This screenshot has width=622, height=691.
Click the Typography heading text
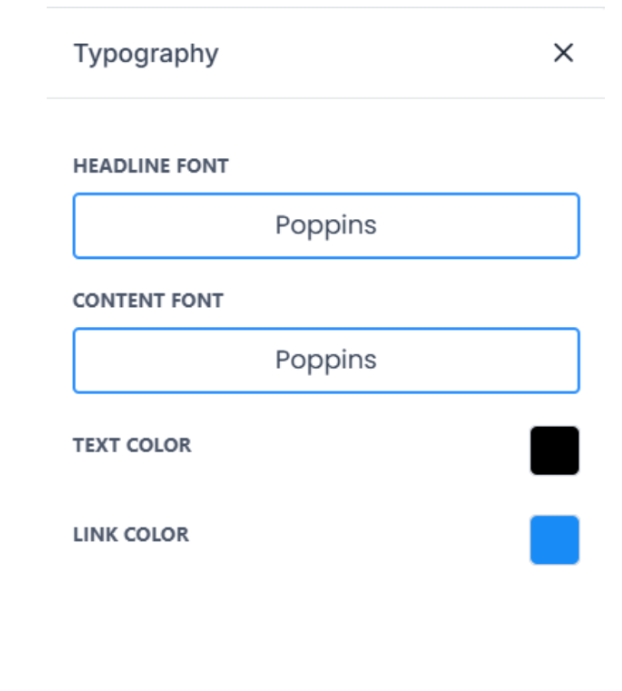[146, 53]
